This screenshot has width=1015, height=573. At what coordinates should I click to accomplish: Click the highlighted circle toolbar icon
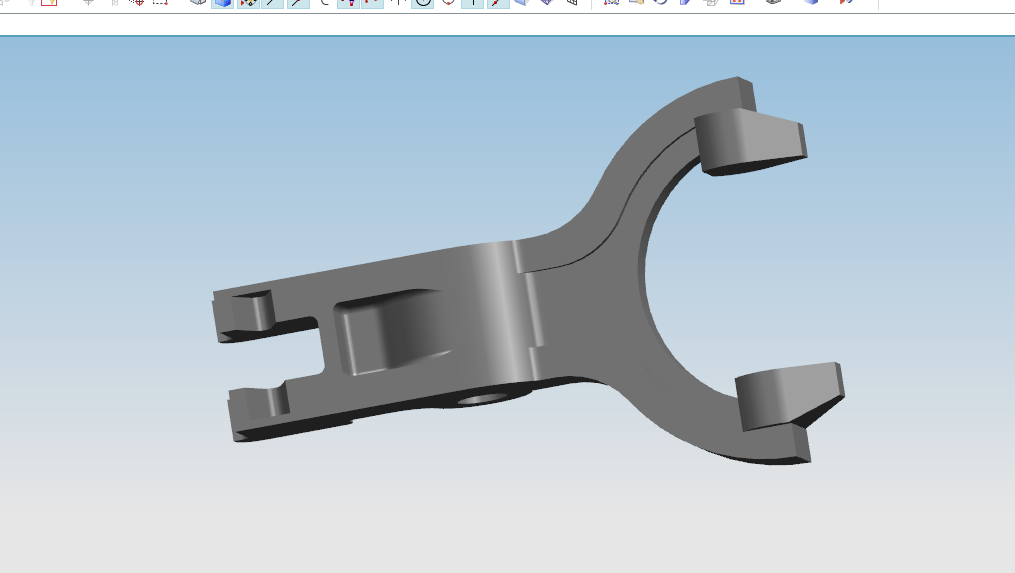click(423, 3)
